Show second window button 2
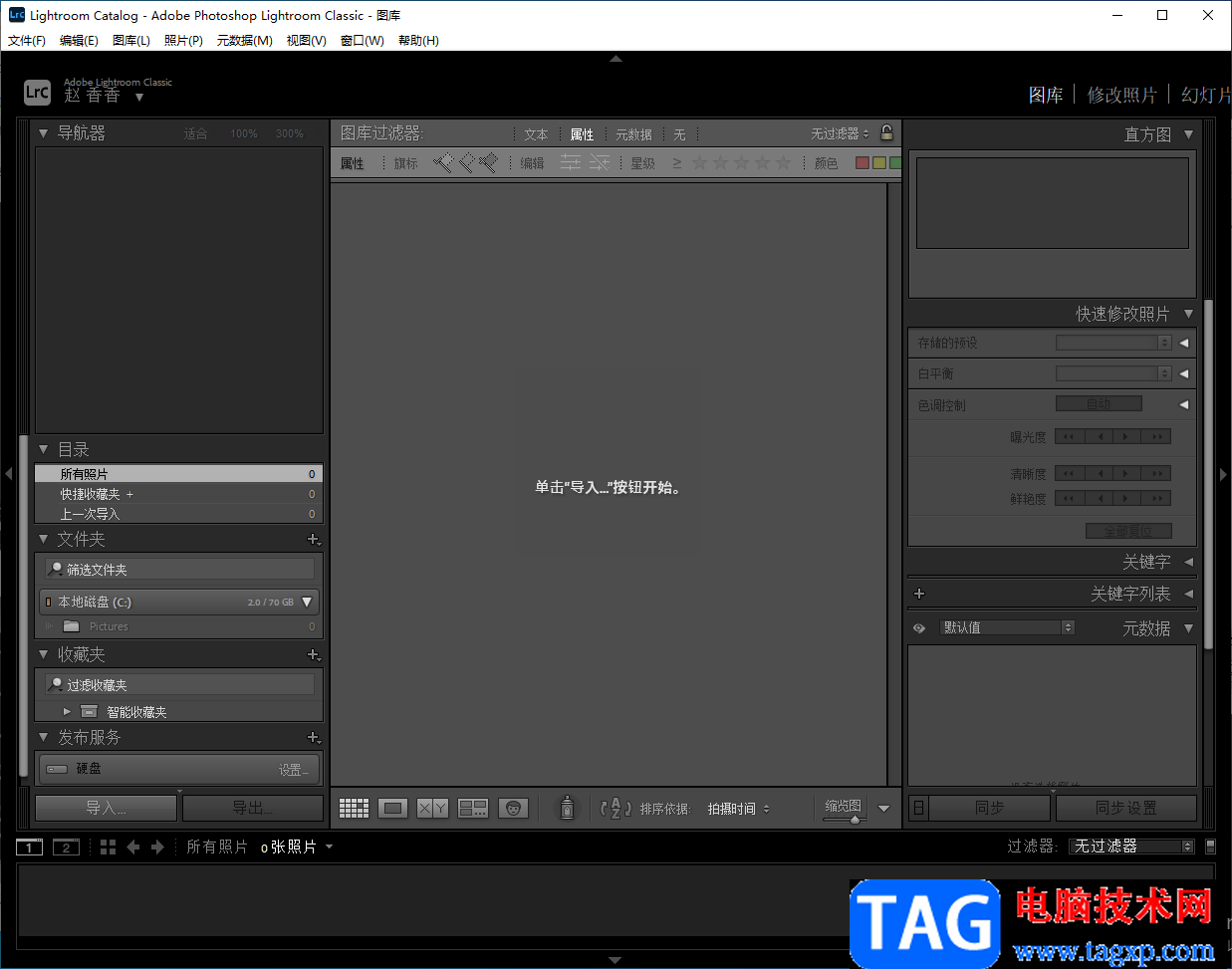1232x969 pixels. pyautogui.click(x=66, y=848)
